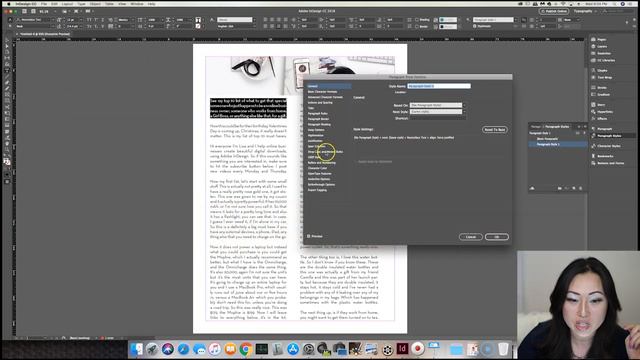Open the File menu
Screen dimensions: 640x360
coord(44,4)
